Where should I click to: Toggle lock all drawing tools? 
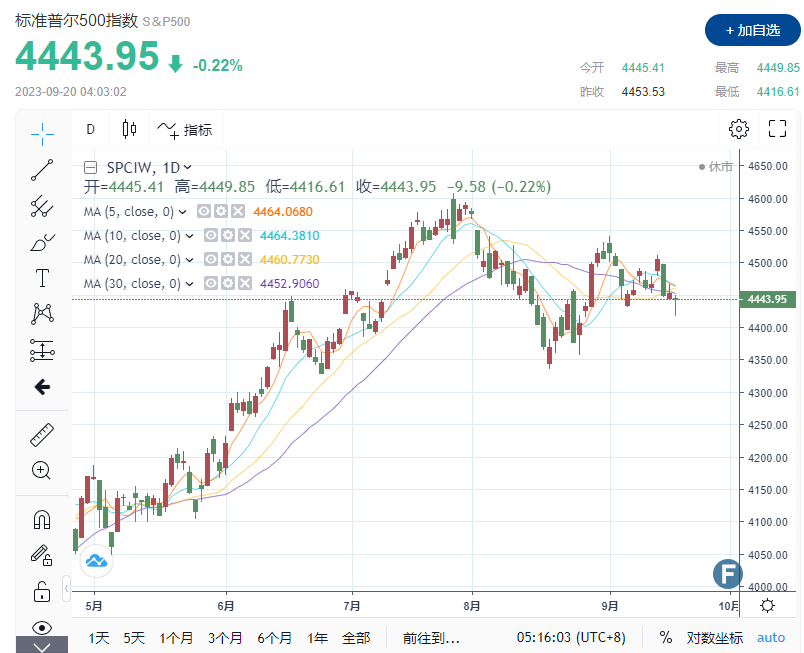pos(42,591)
